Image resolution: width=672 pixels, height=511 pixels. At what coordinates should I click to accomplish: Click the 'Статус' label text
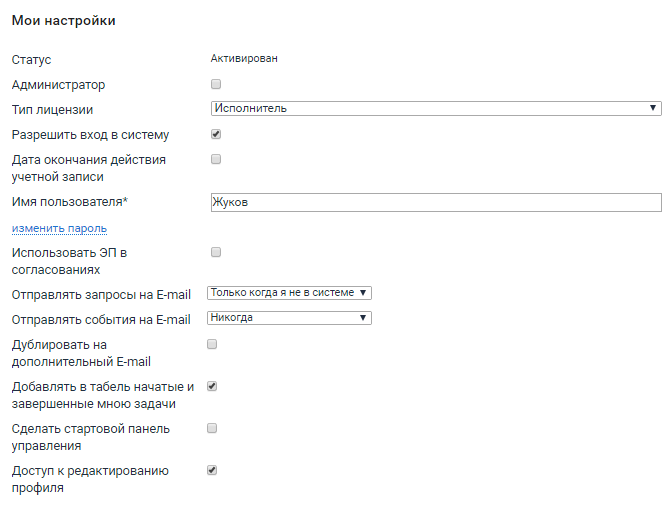pos(31,60)
